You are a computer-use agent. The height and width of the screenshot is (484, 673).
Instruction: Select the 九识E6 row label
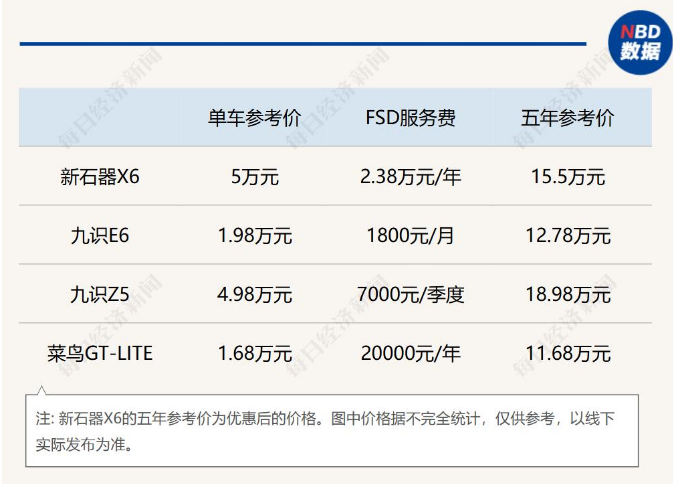tap(100, 236)
